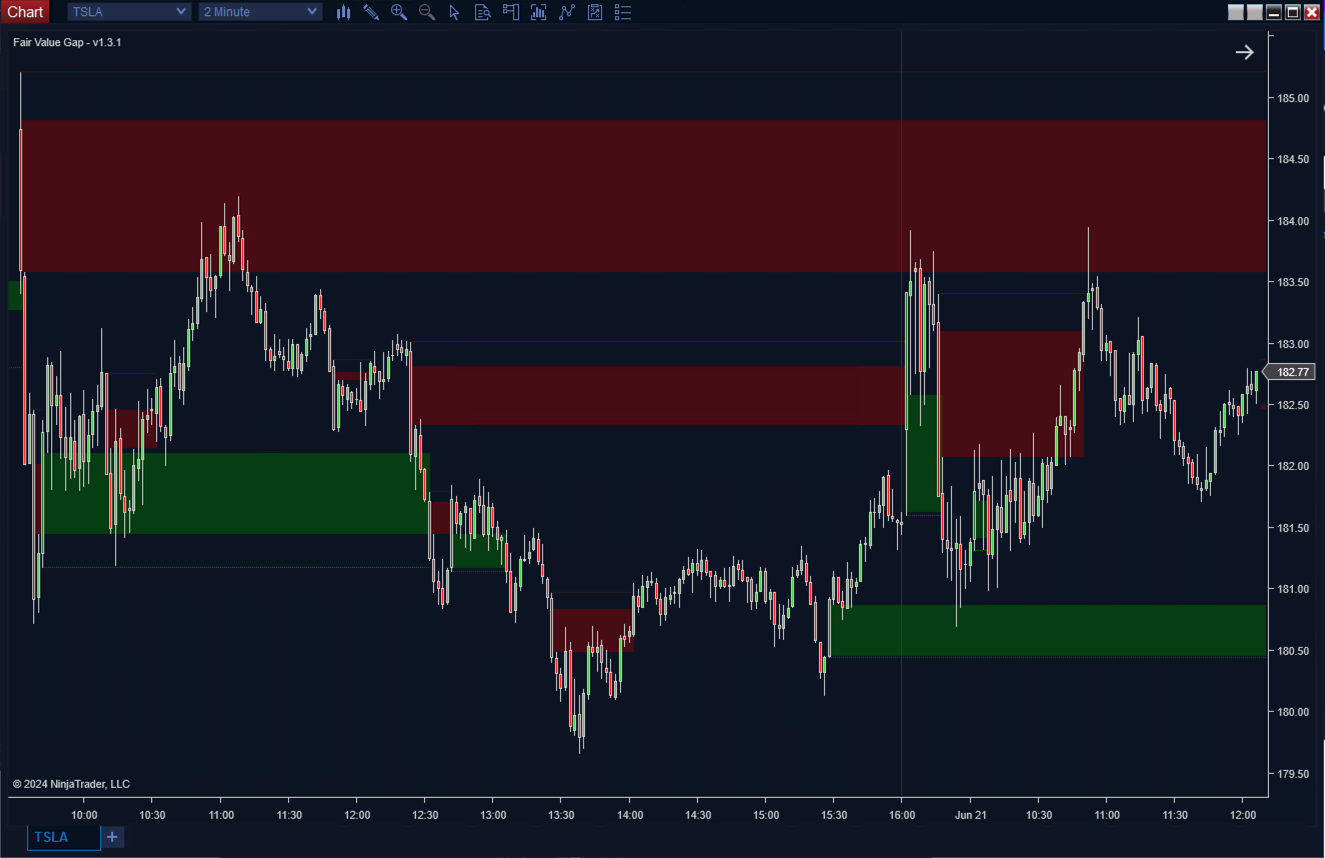Open the TSLA instrument selector dropdown

point(129,12)
